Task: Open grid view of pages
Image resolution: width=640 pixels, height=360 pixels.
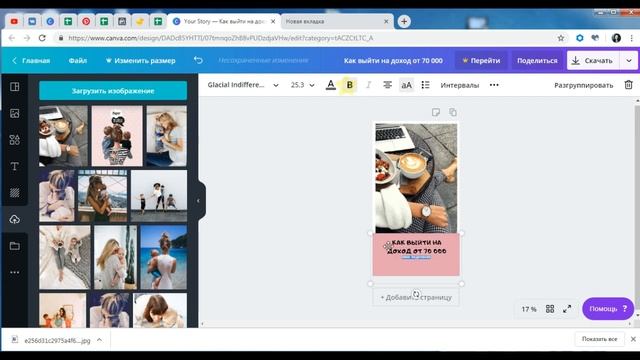Action: tap(550, 309)
